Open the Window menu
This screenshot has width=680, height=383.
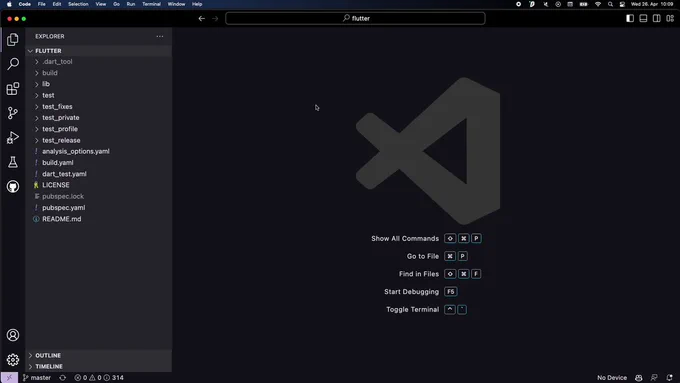(177, 4)
